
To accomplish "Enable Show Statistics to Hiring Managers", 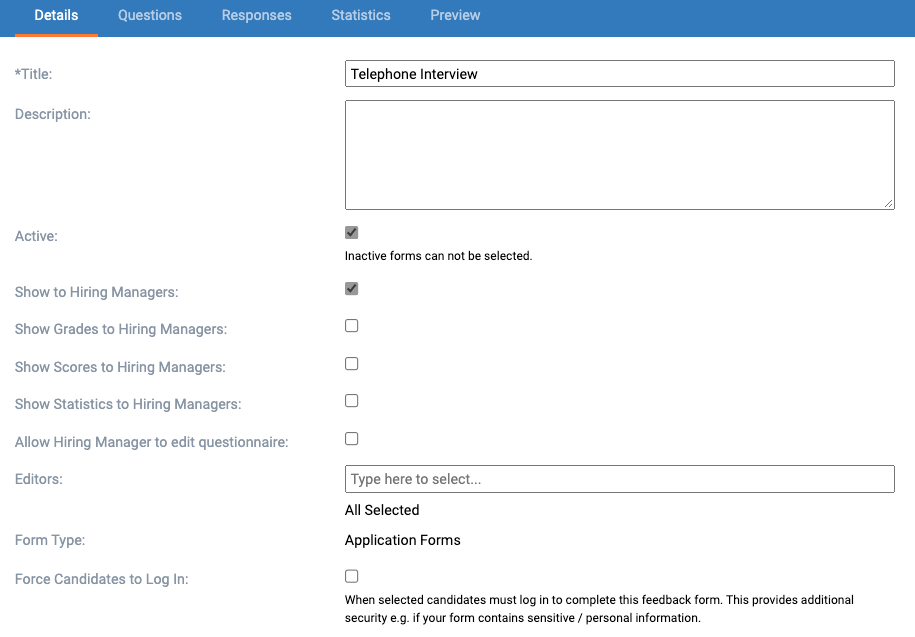I will point(351,400).
